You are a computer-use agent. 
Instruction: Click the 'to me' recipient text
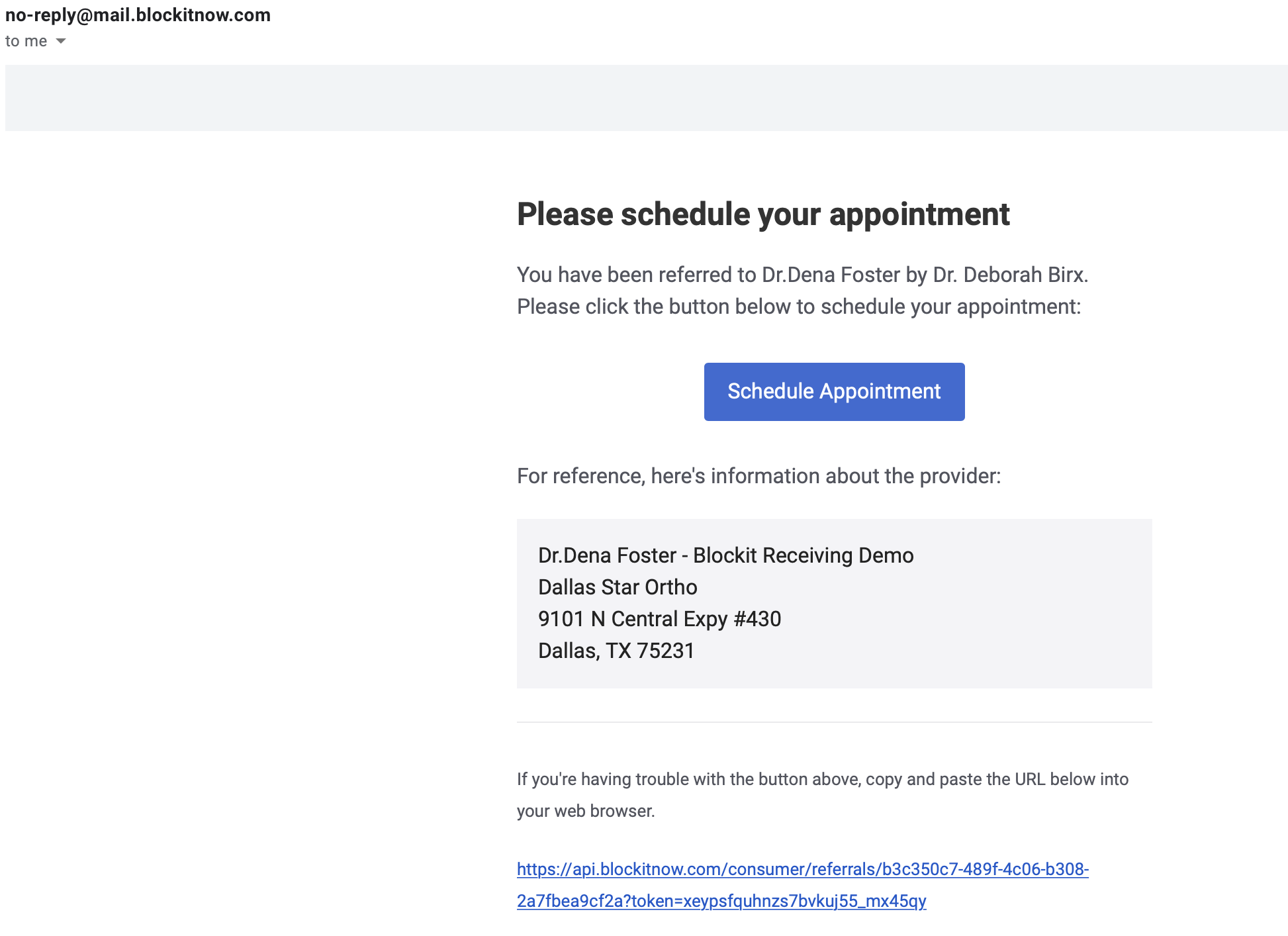pos(26,41)
